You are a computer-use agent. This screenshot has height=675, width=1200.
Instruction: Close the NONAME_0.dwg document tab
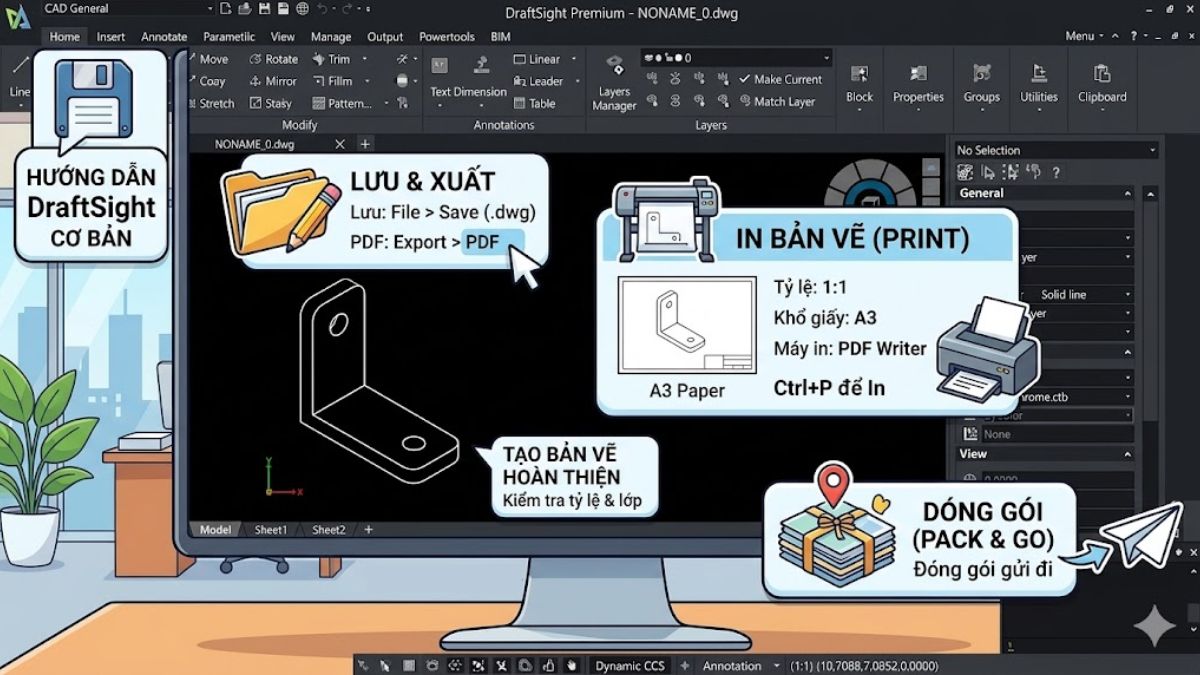point(340,144)
